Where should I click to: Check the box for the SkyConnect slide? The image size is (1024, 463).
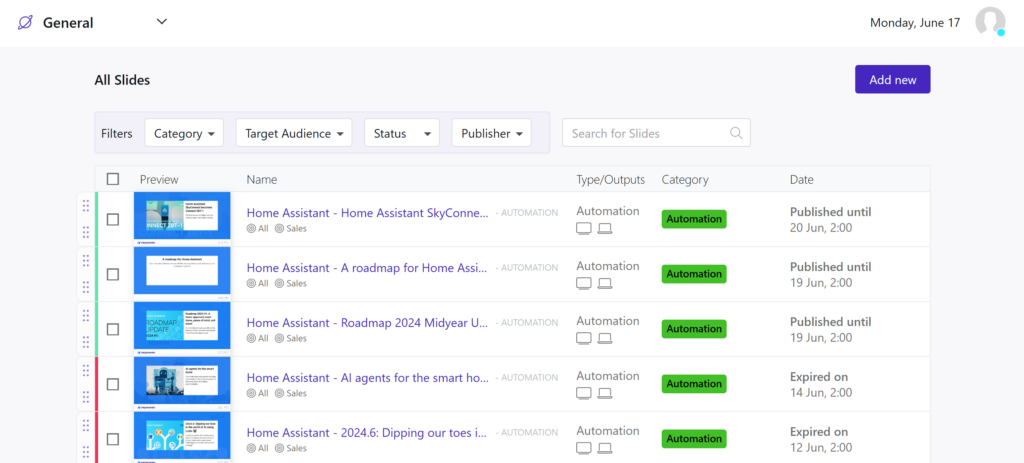(x=113, y=219)
